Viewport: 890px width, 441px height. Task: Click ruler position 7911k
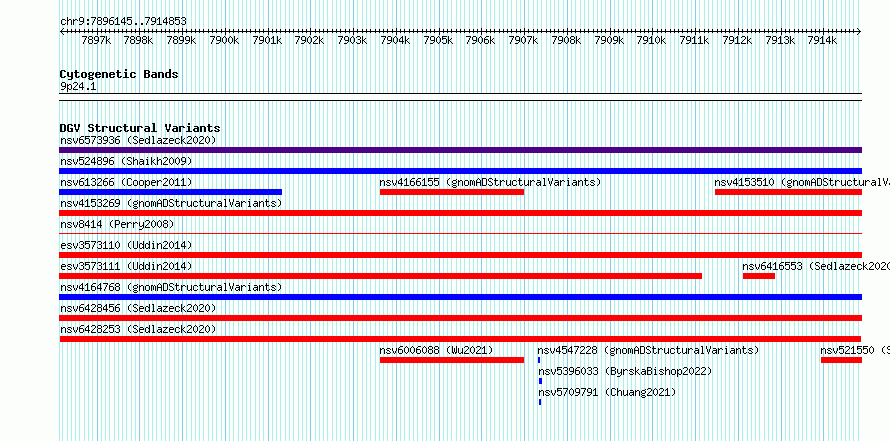point(695,40)
